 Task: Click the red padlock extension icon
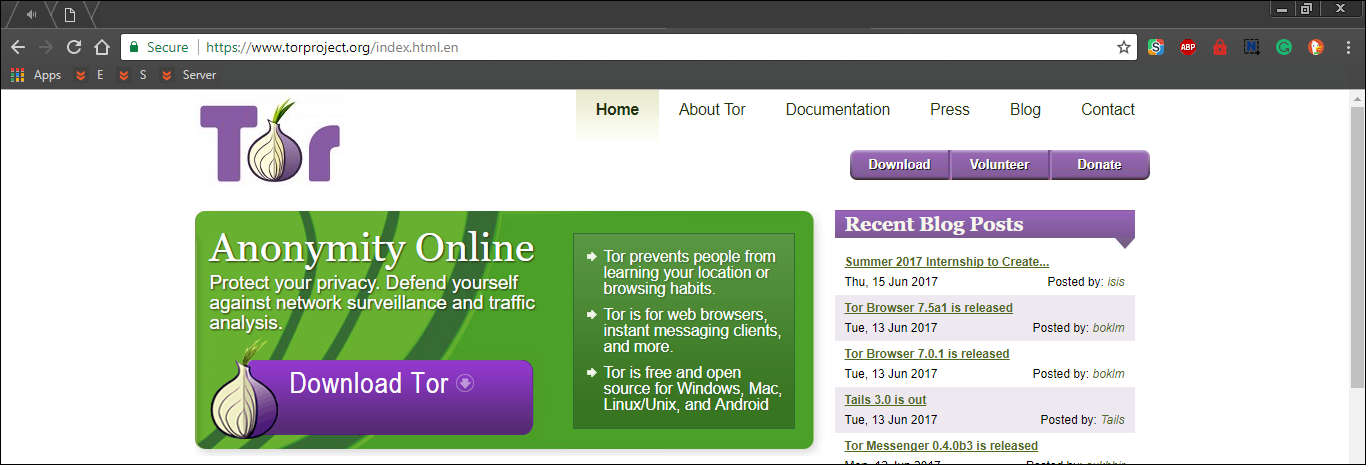pos(1219,47)
